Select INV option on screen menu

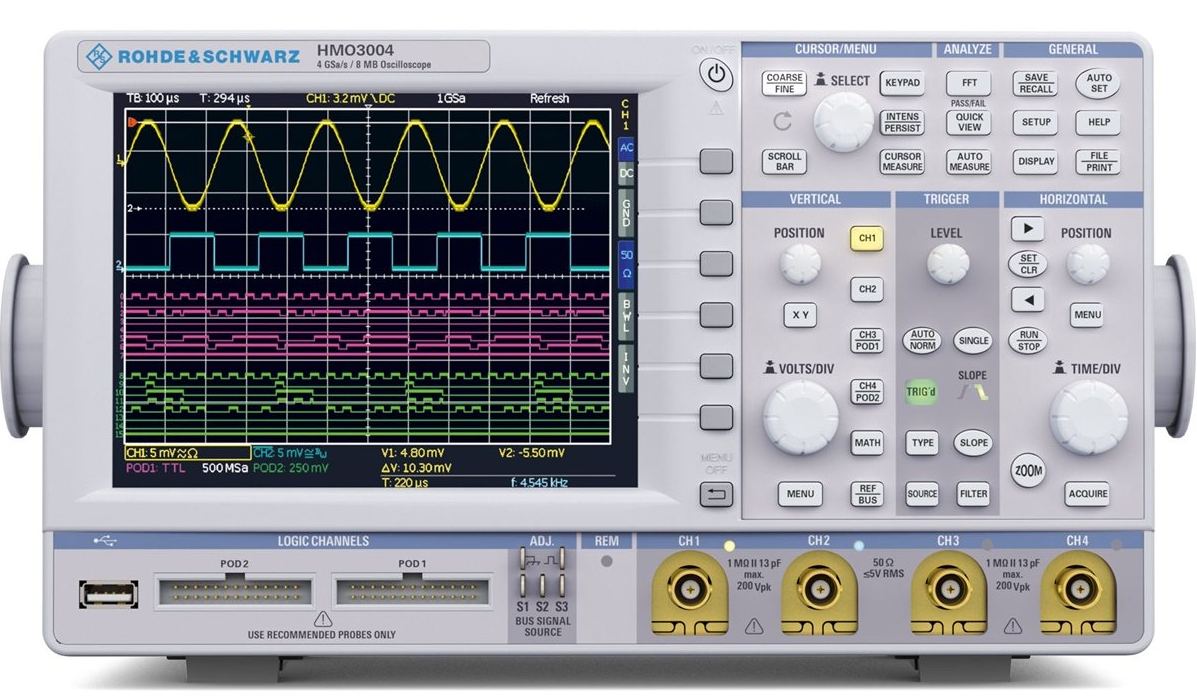626,368
